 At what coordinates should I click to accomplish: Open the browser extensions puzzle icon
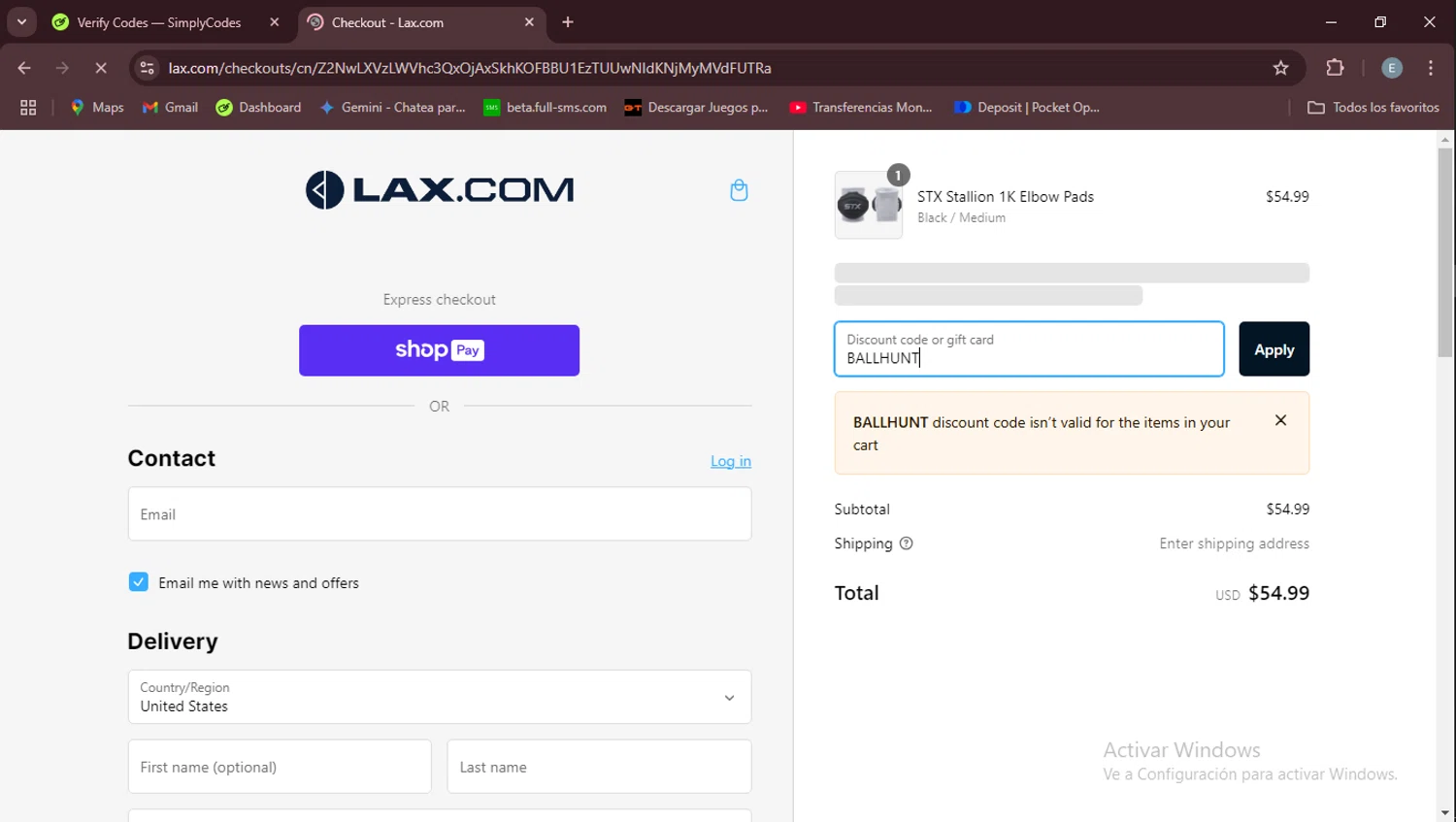click(1335, 68)
